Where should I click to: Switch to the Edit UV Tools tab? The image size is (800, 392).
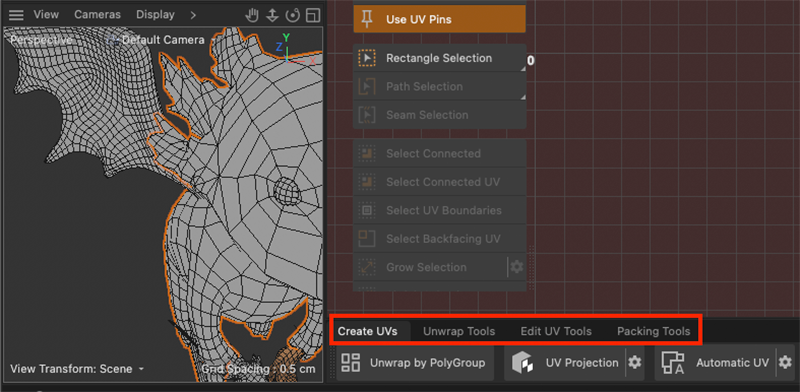click(556, 331)
